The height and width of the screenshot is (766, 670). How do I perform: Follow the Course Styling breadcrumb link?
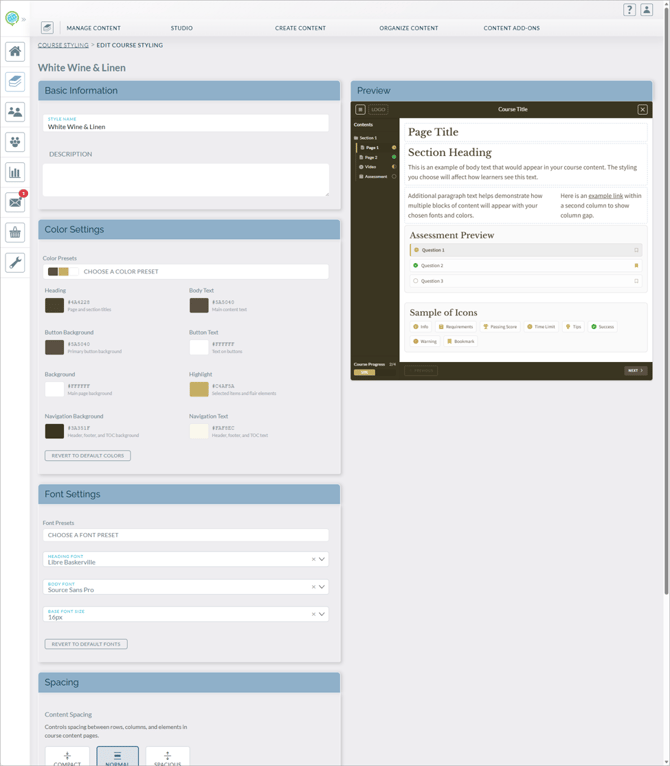64,45
